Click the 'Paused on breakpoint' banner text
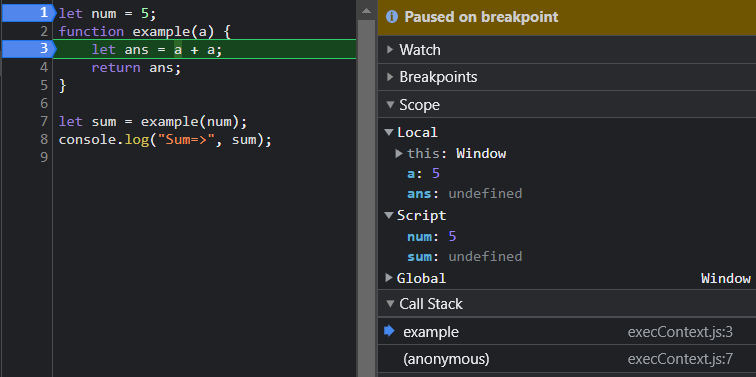The image size is (756, 377). click(x=481, y=17)
